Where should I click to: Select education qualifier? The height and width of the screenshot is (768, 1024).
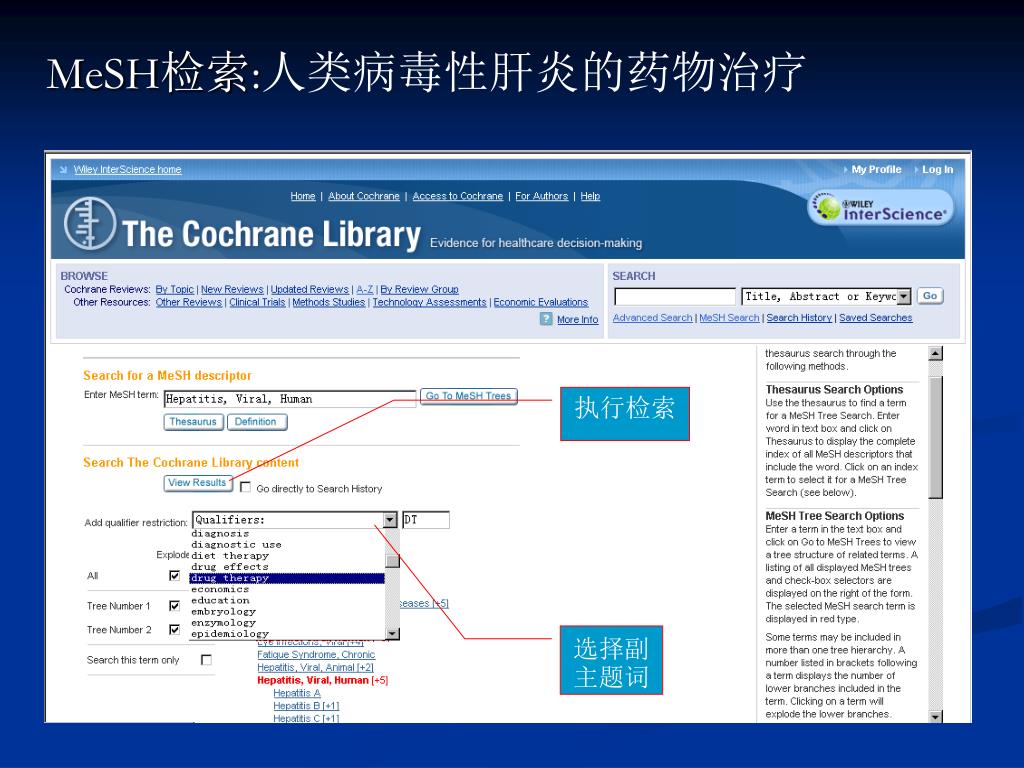coord(287,600)
